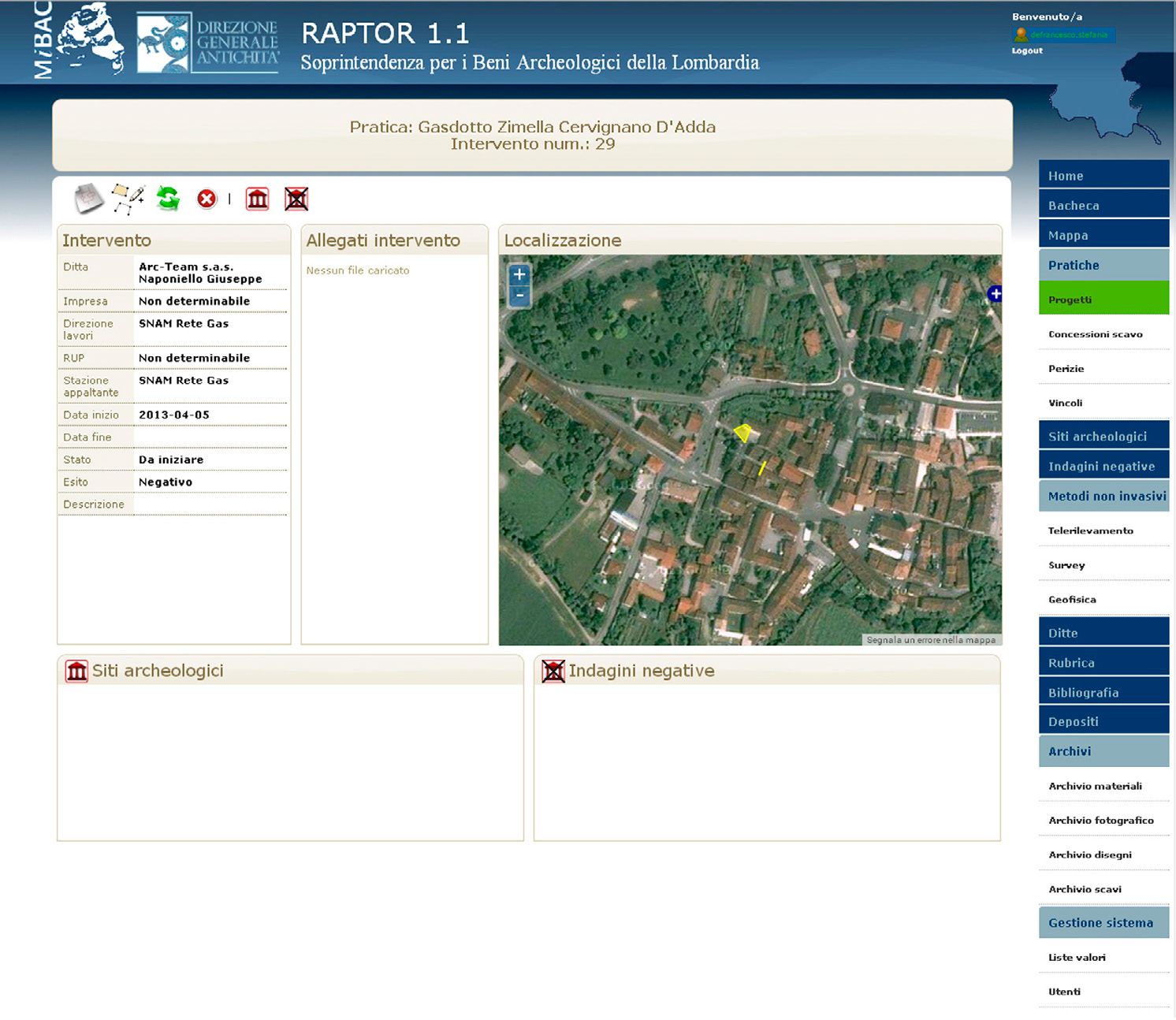Open Archivio fotografico submenu item

point(1103,820)
